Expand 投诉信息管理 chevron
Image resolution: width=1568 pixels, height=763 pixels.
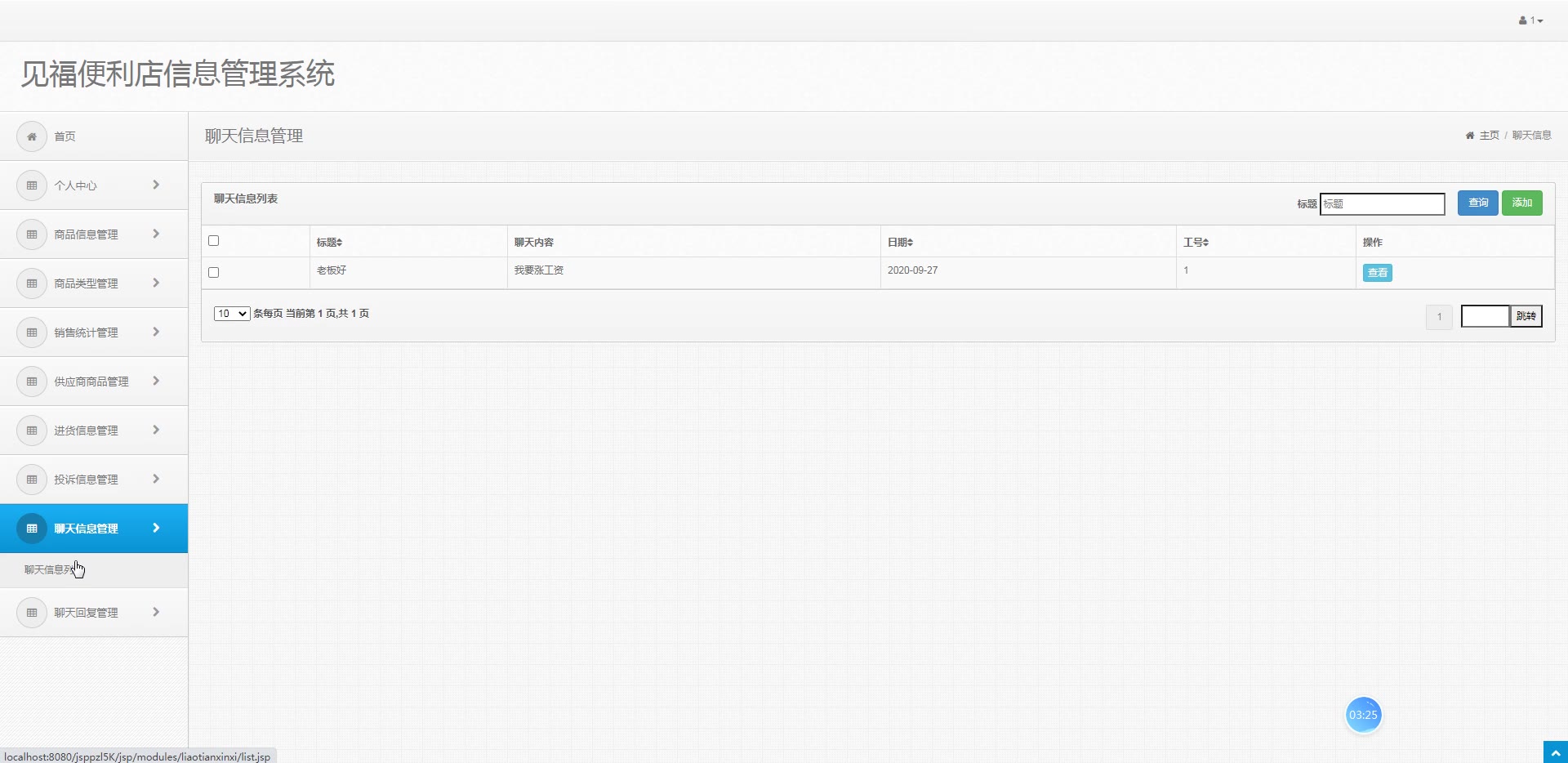point(156,480)
